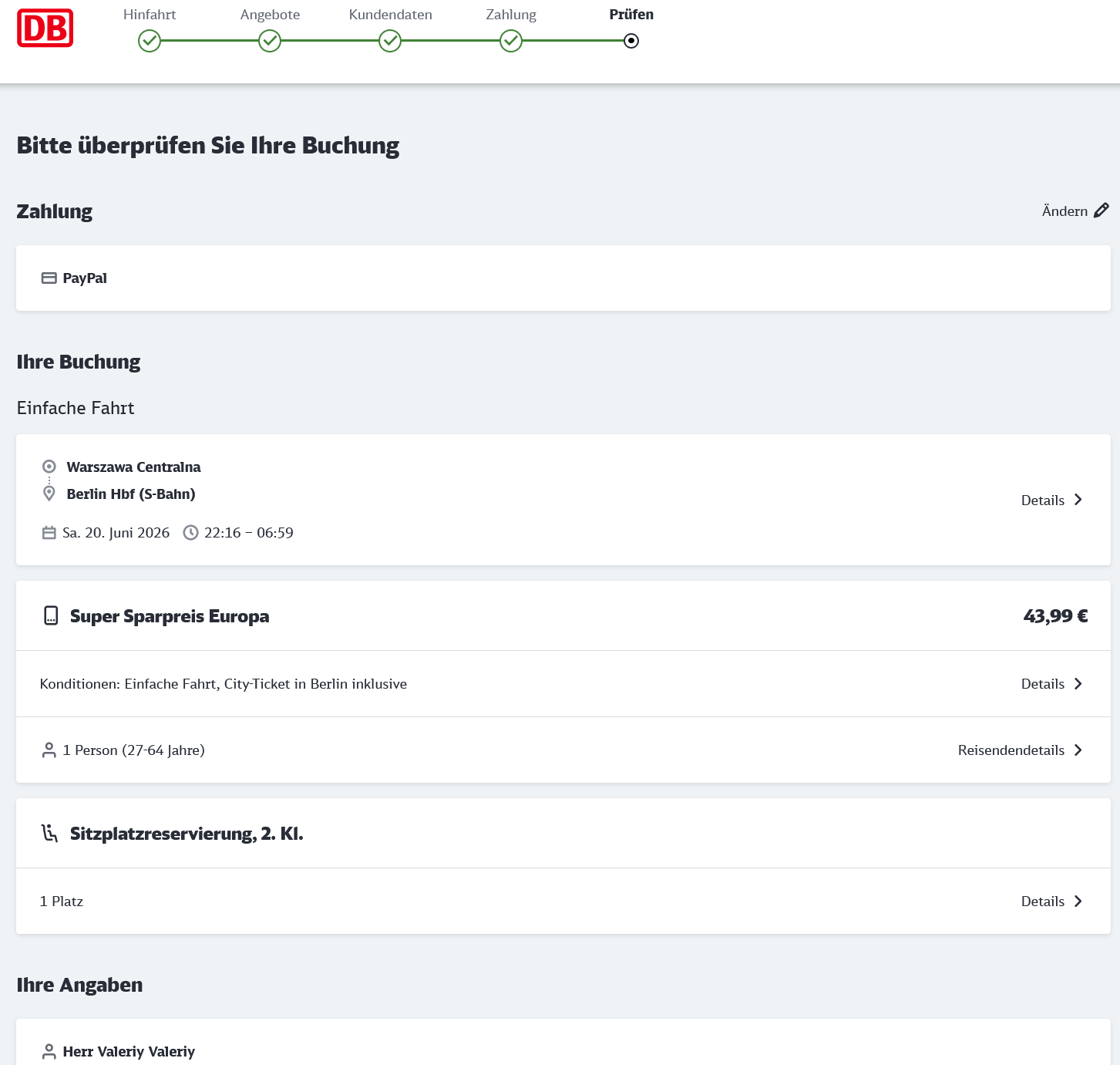
Task: Click the Ändern pencil icon
Action: [x=1102, y=210]
